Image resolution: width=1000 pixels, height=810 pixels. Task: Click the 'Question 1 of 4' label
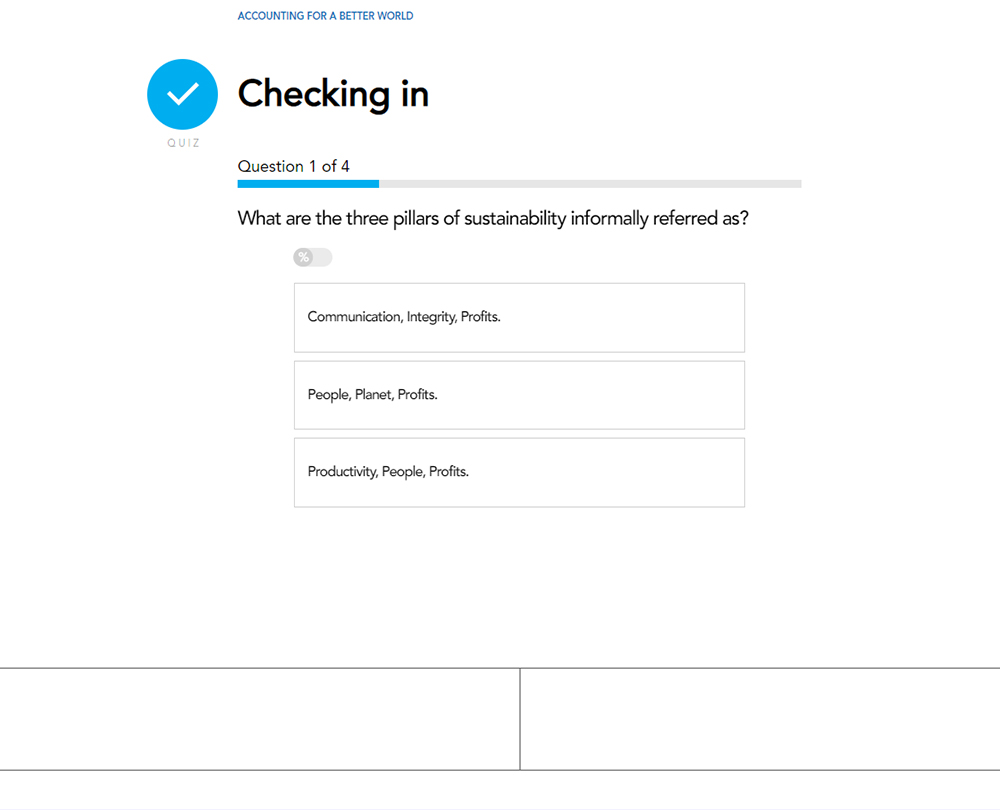pos(294,166)
